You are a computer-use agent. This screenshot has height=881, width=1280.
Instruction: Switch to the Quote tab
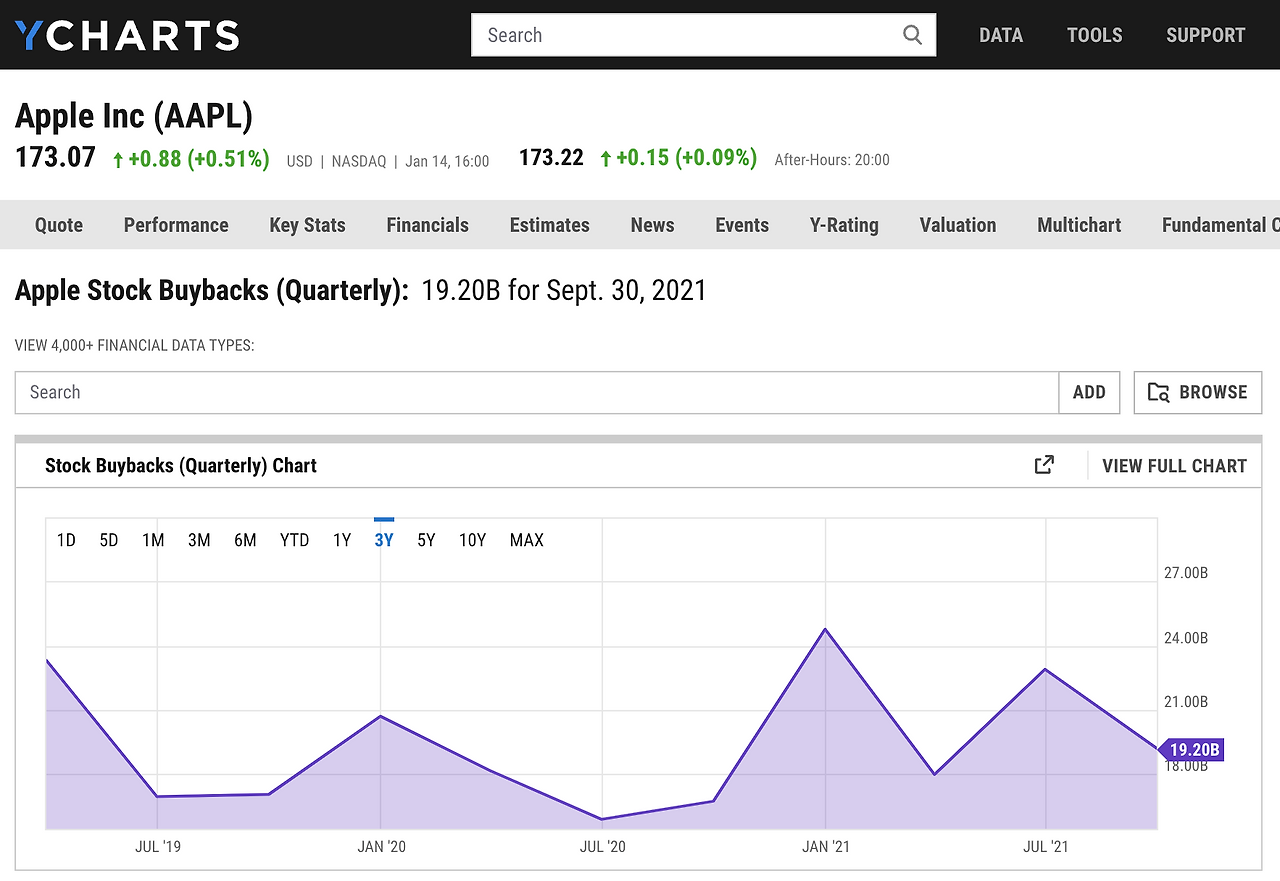(x=59, y=225)
